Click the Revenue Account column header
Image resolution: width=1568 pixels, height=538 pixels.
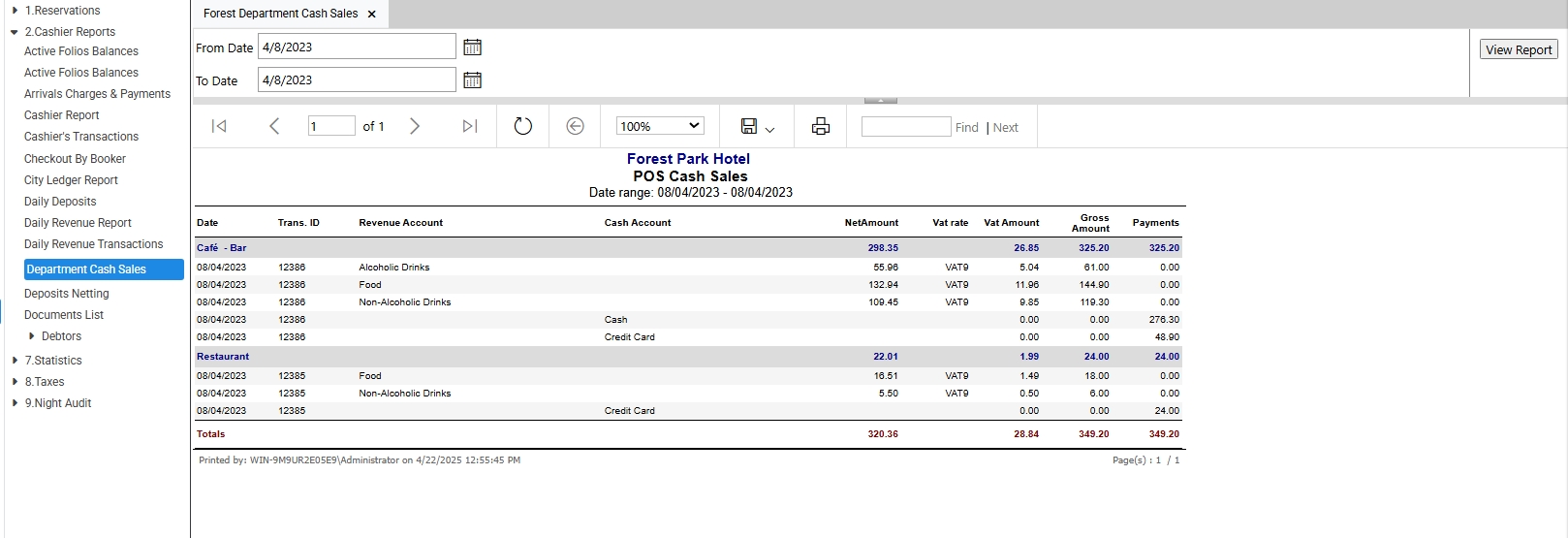coord(401,223)
